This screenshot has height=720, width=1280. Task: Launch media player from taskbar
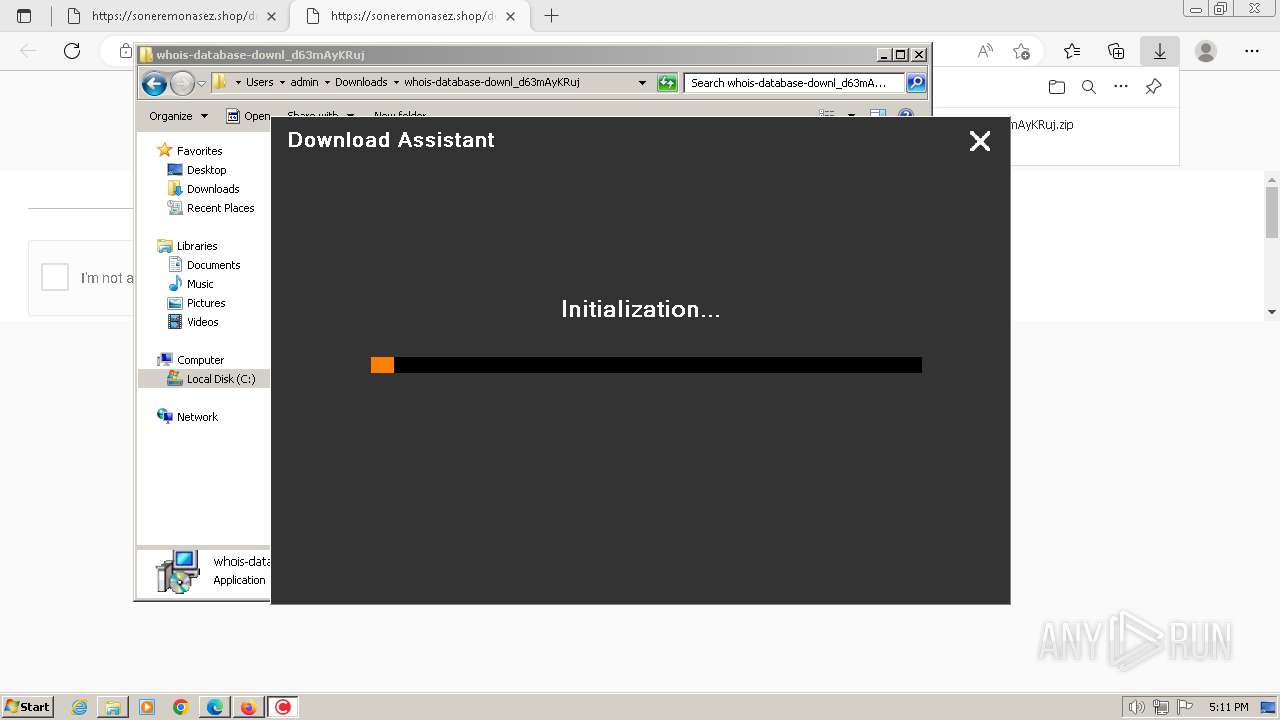pos(147,707)
